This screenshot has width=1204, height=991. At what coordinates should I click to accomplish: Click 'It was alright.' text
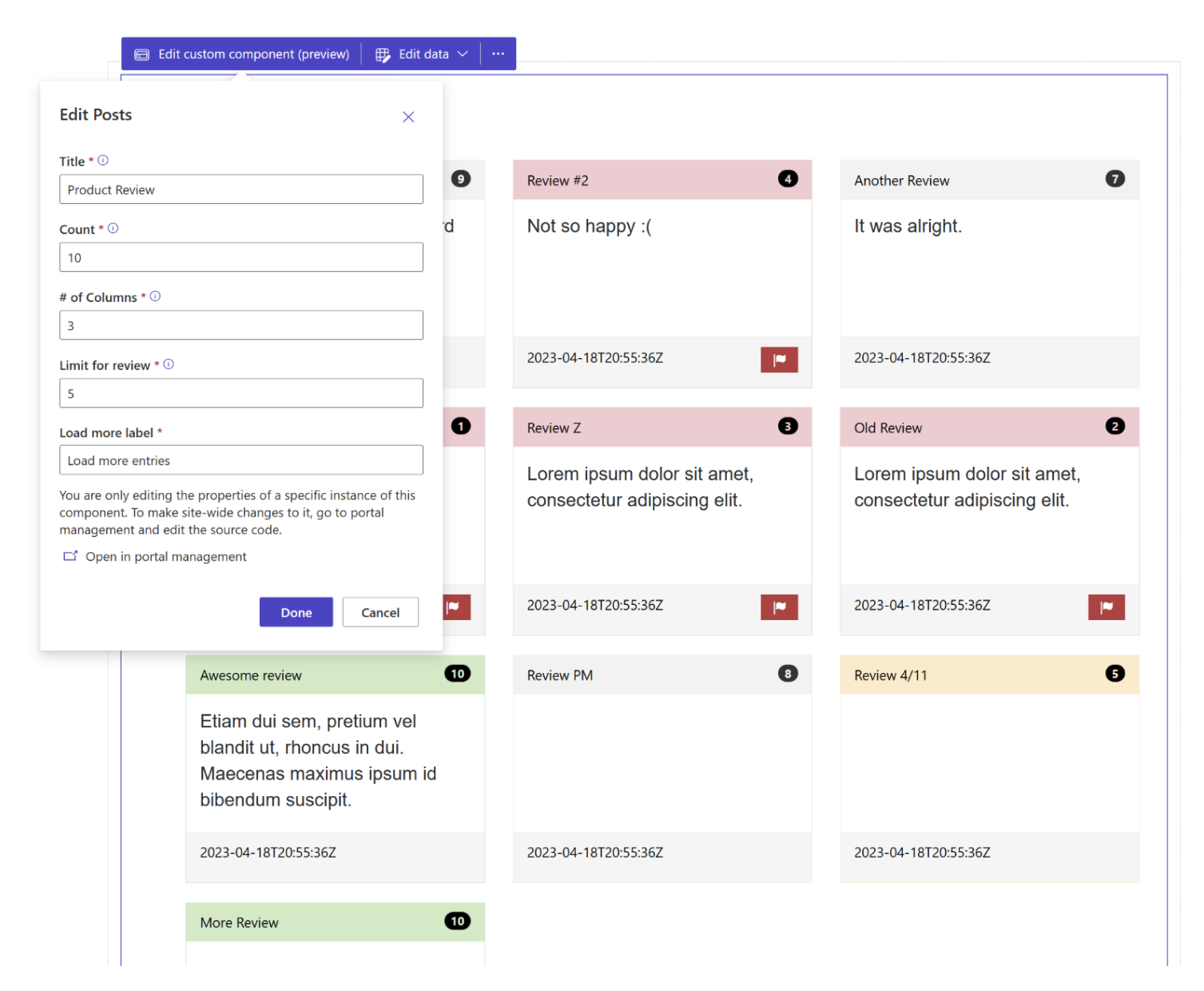(908, 227)
